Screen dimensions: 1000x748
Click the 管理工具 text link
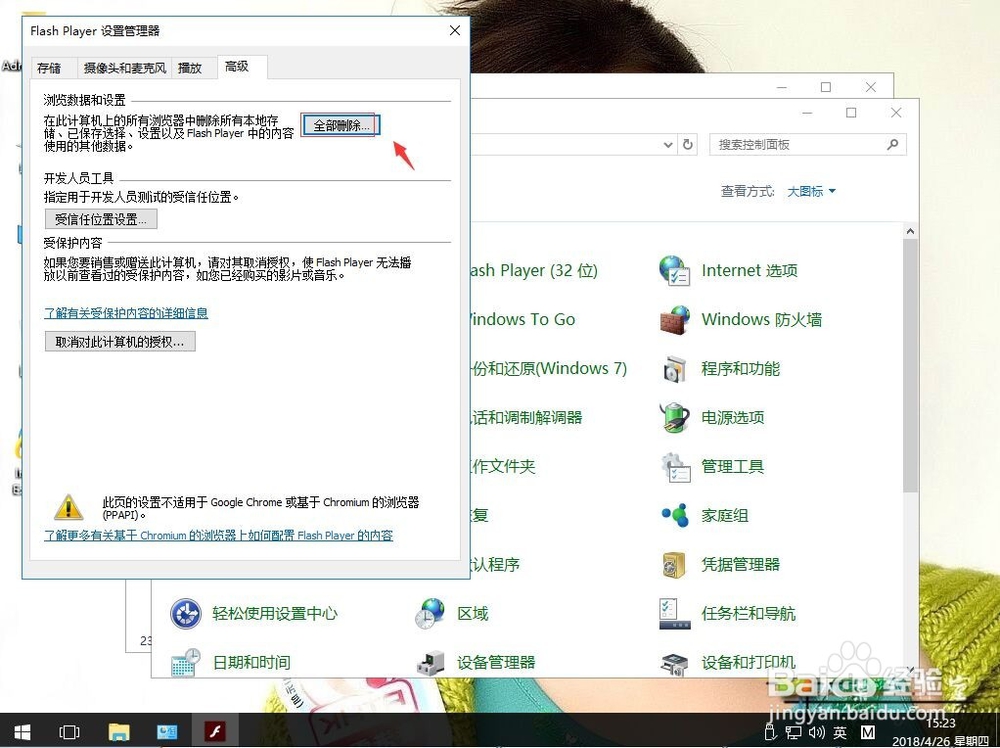coord(732,467)
